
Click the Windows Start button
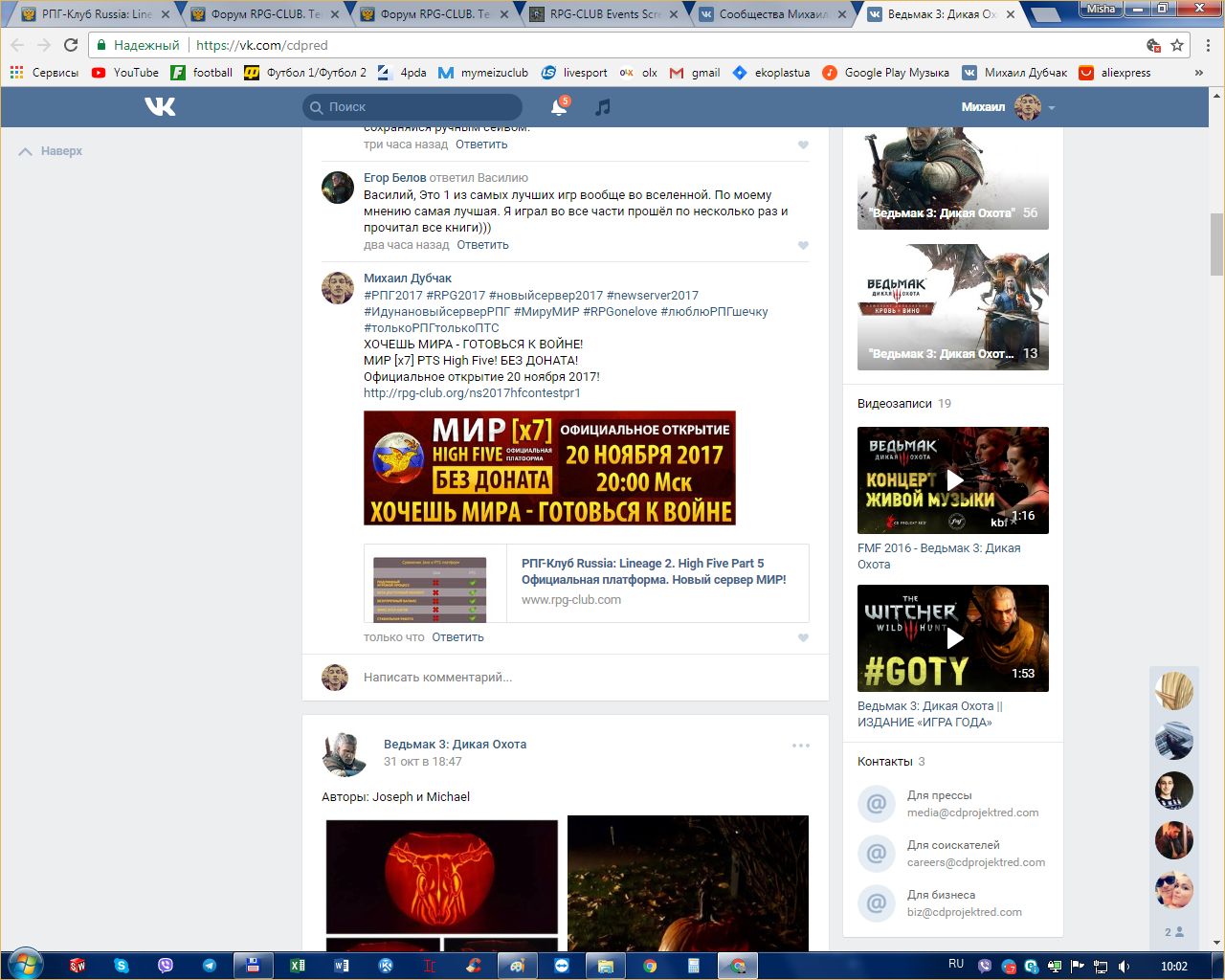[24, 965]
